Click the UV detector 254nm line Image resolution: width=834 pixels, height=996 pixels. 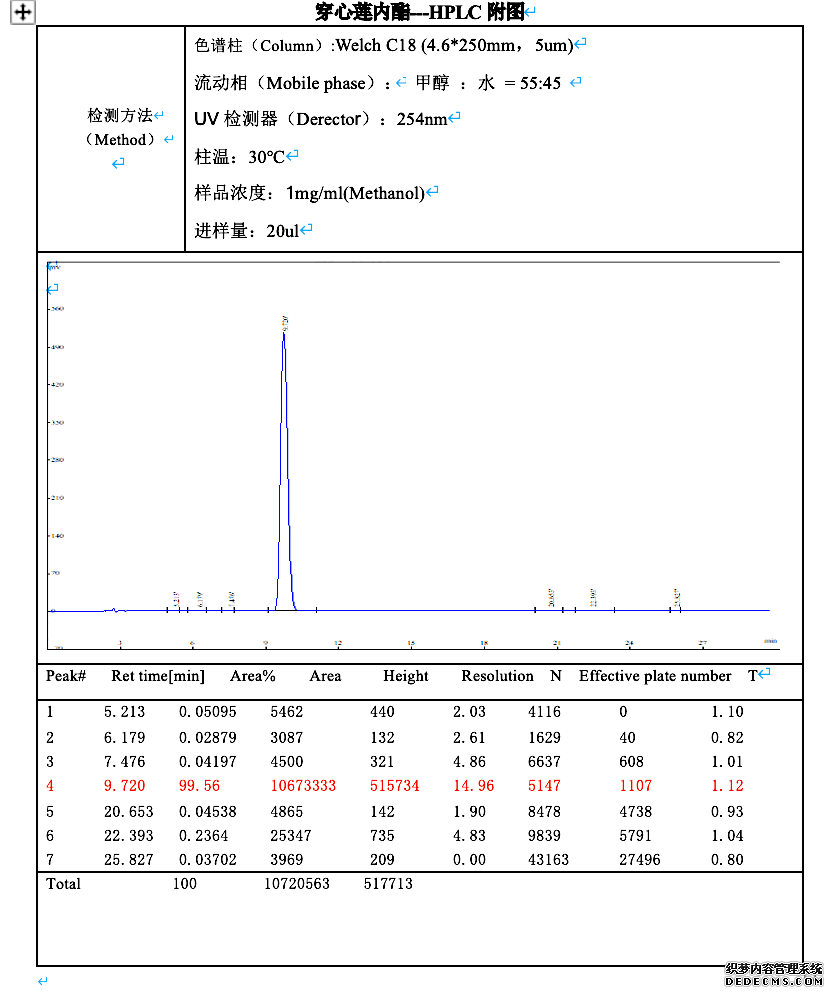(x=322, y=119)
